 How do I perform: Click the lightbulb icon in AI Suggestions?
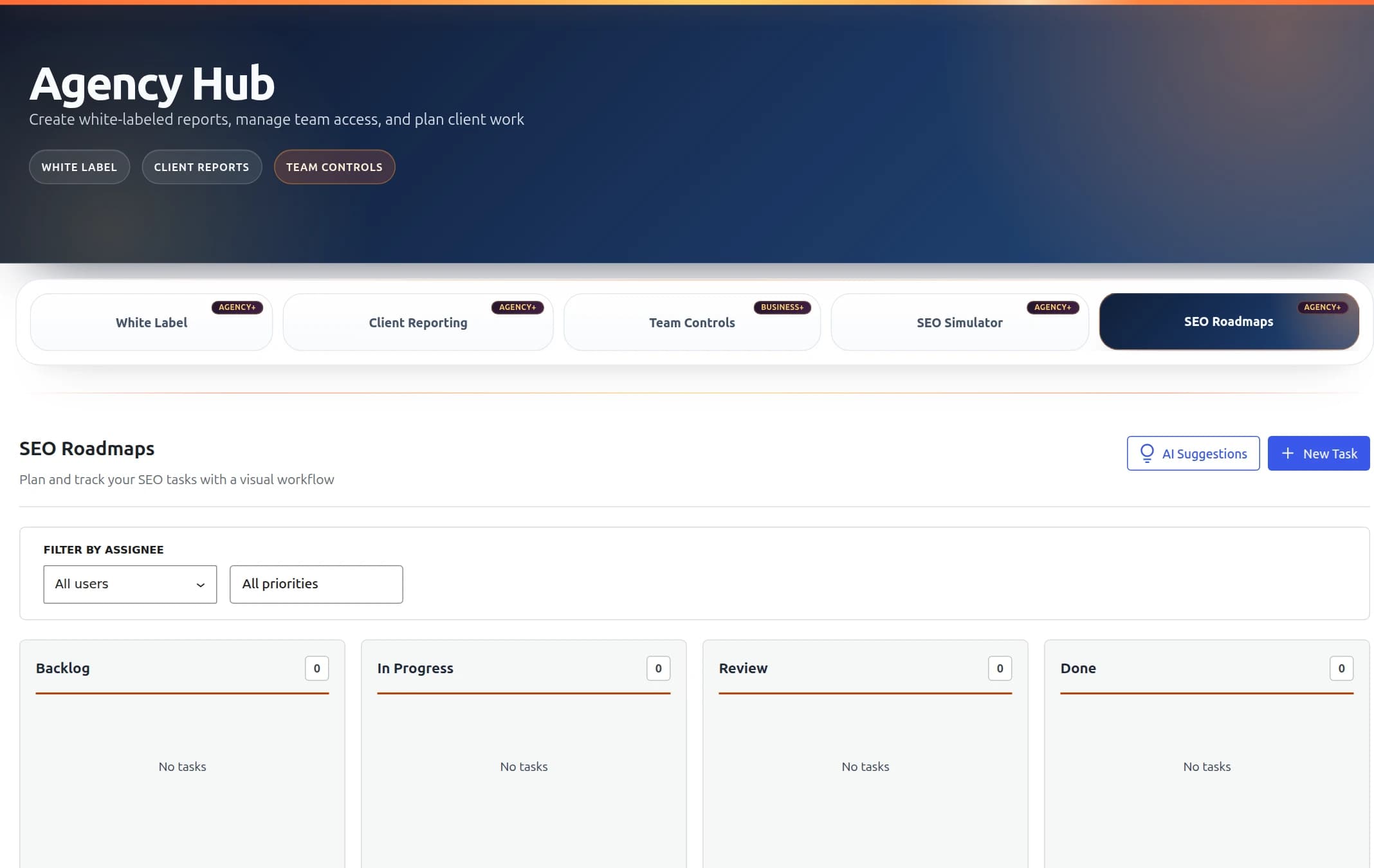pyautogui.click(x=1146, y=453)
